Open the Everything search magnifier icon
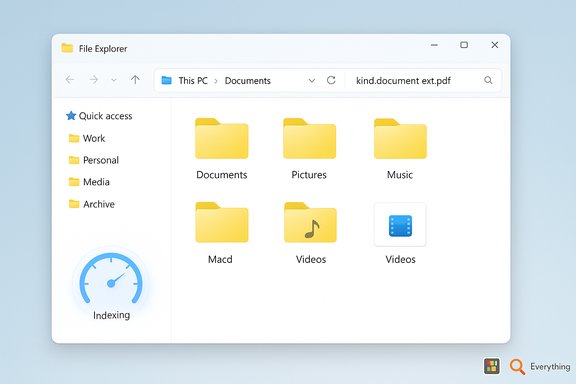The width and height of the screenshot is (576, 384). (x=517, y=366)
